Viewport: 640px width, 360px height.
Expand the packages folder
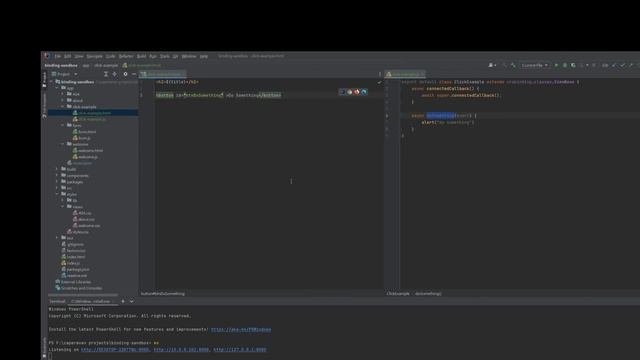click(57, 182)
